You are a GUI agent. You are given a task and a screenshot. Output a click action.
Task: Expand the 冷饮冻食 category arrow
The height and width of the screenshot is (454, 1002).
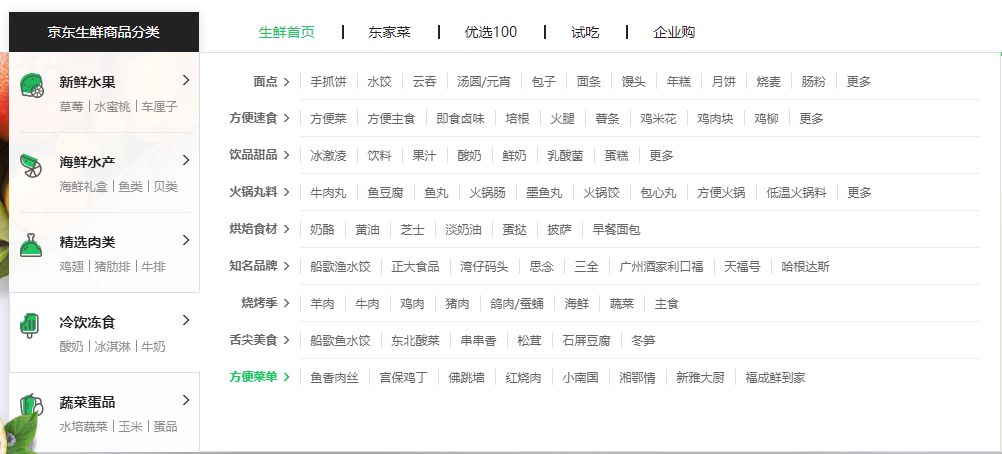pos(186,320)
